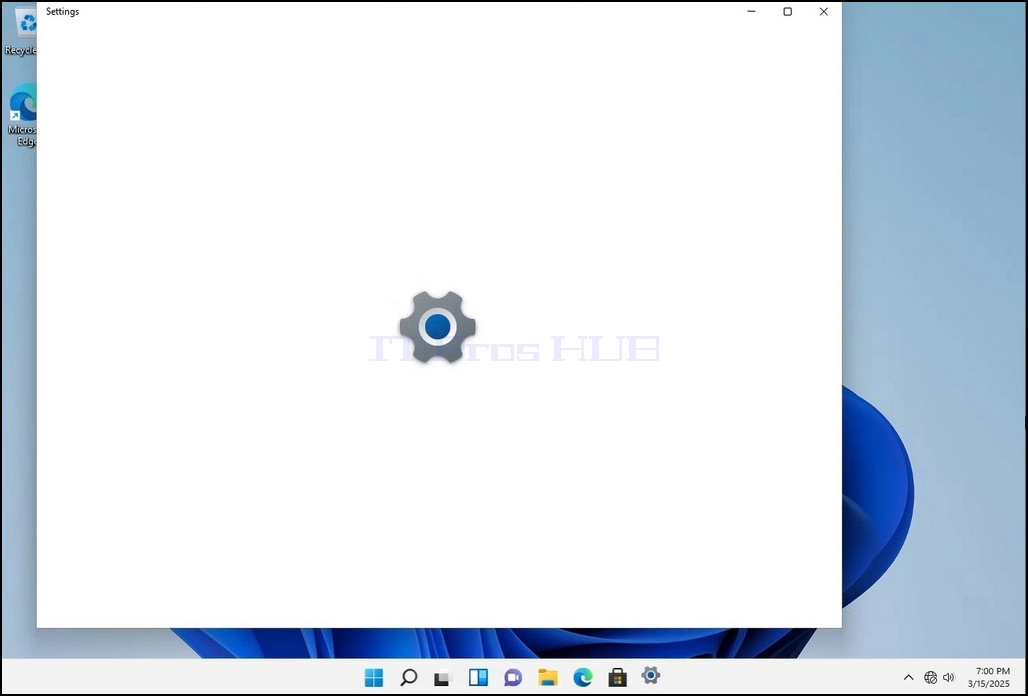Image resolution: width=1028 pixels, height=696 pixels.
Task: Open Microsoft Store from the taskbar
Action: click(617, 677)
